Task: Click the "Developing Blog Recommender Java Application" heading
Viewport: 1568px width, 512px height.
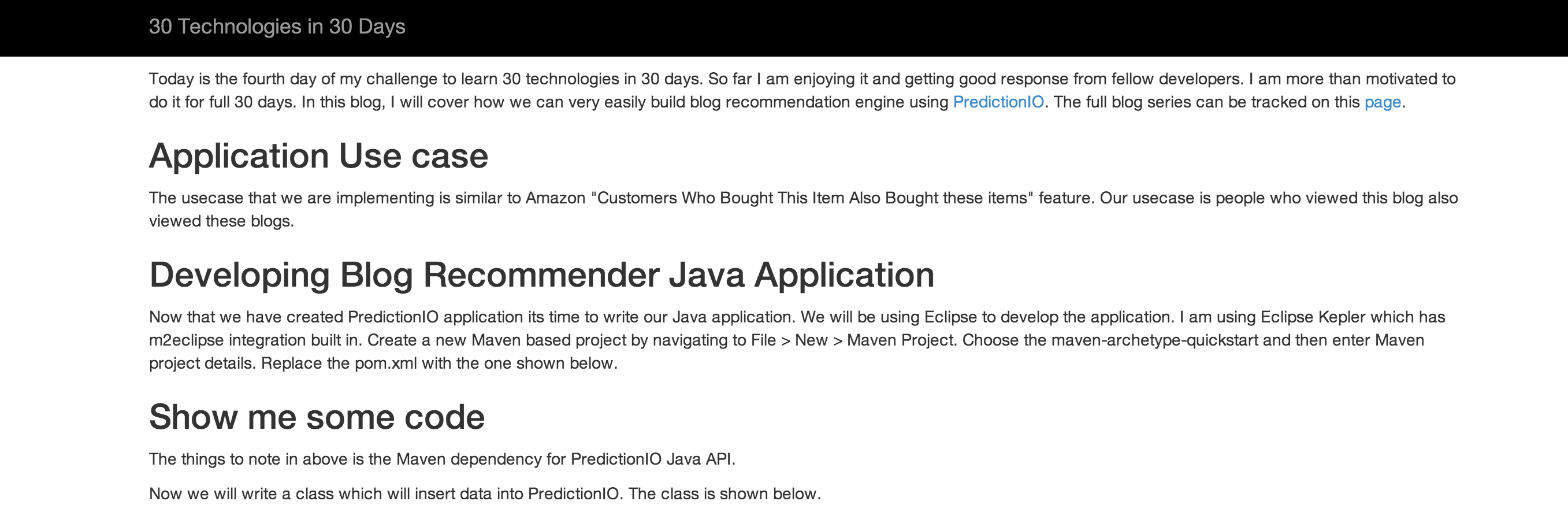Action: click(541, 274)
